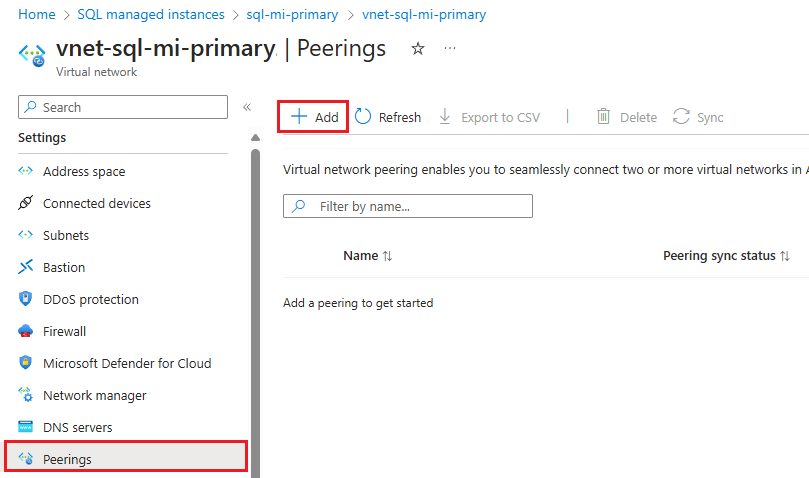Image resolution: width=809 pixels, height=478 pixels.
Task: Open the Bastion icon in sidebar
Action: (x=26, y=267)
